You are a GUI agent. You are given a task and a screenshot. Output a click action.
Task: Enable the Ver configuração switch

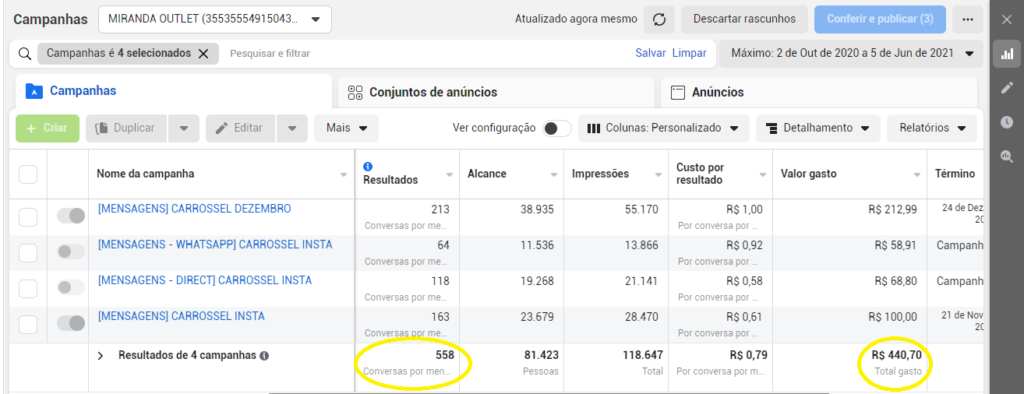pyautogui.click(x=557, y=128)
